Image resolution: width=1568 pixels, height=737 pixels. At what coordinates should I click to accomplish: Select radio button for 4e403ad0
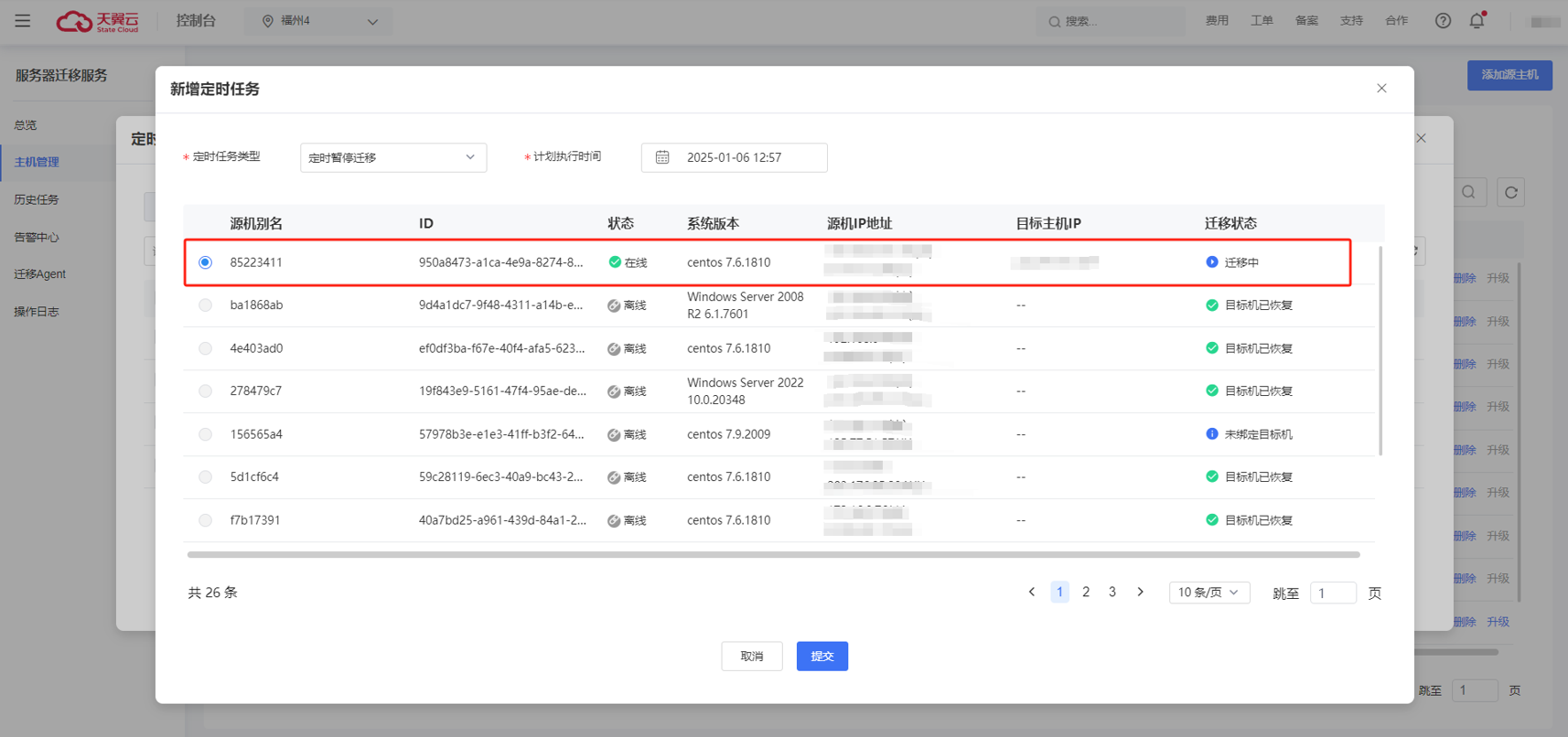tap(205, 348)
